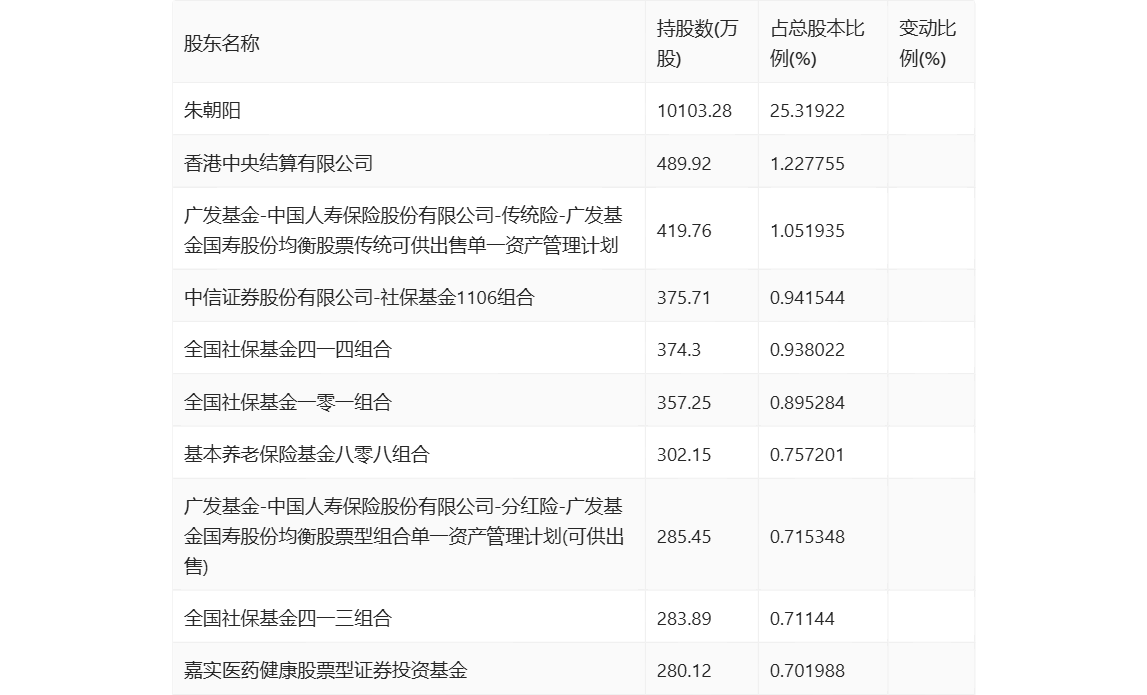The image size is (1147, 695).
Task: Select the value 10103.28
Action: coord(694,110)
